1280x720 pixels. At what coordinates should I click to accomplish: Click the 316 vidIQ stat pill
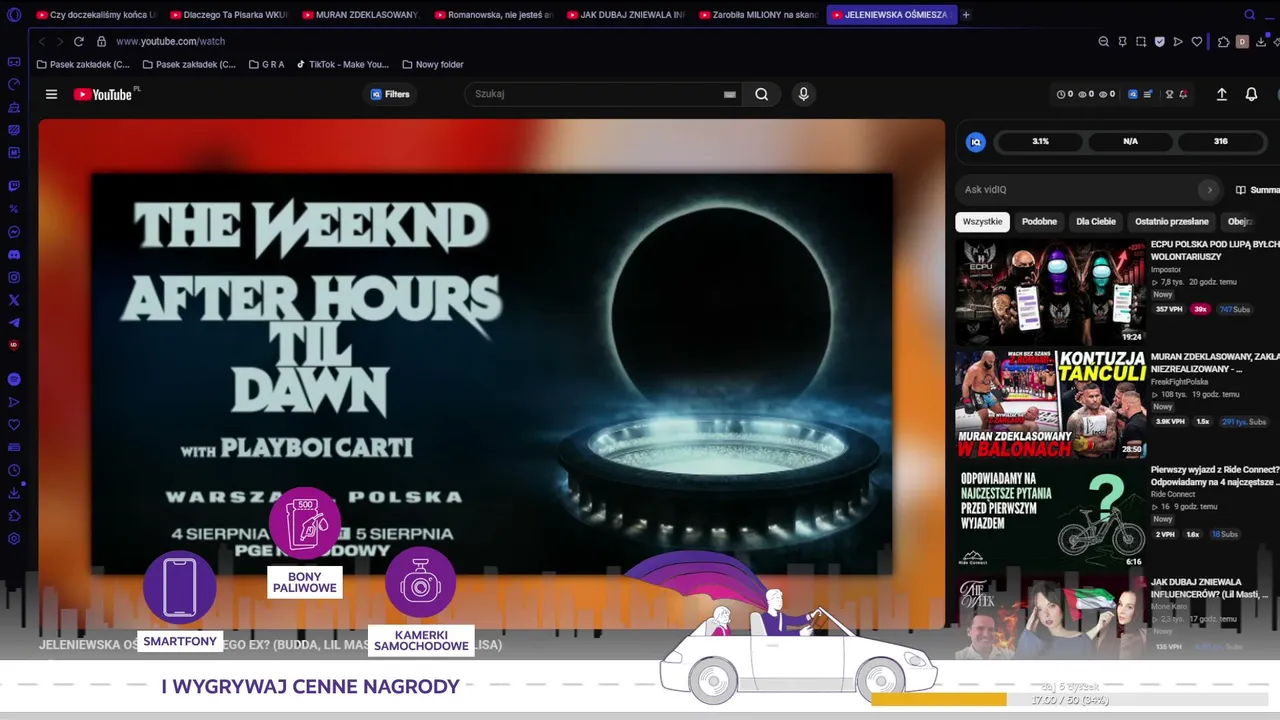1220,142
